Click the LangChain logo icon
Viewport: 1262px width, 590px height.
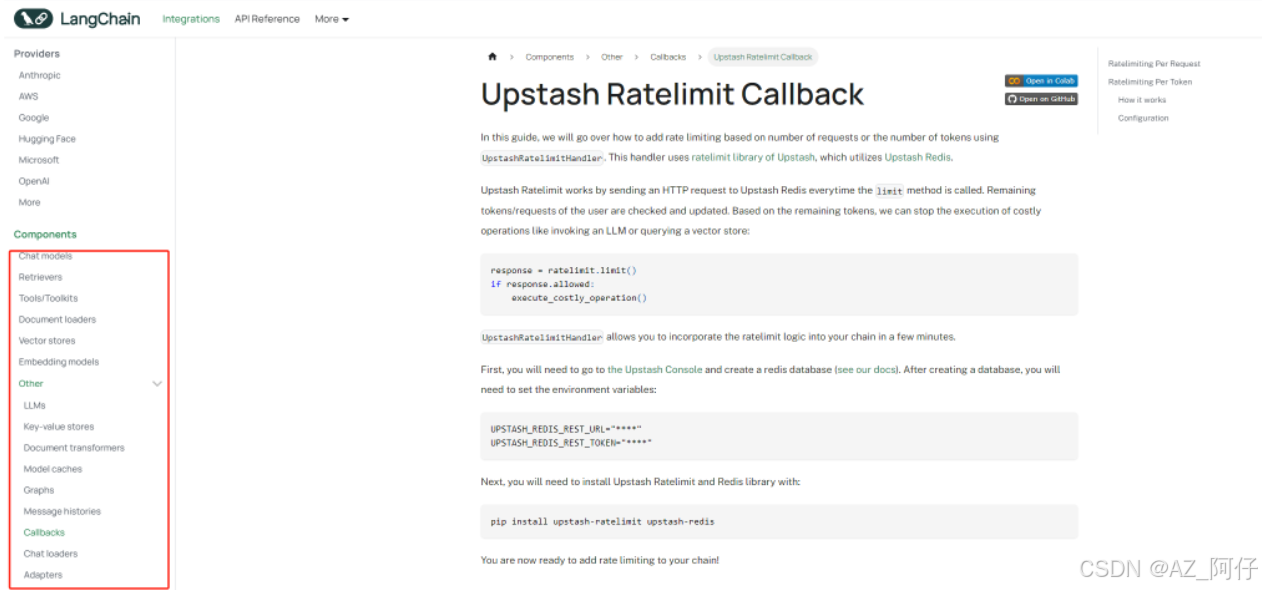tap(32, 18)
